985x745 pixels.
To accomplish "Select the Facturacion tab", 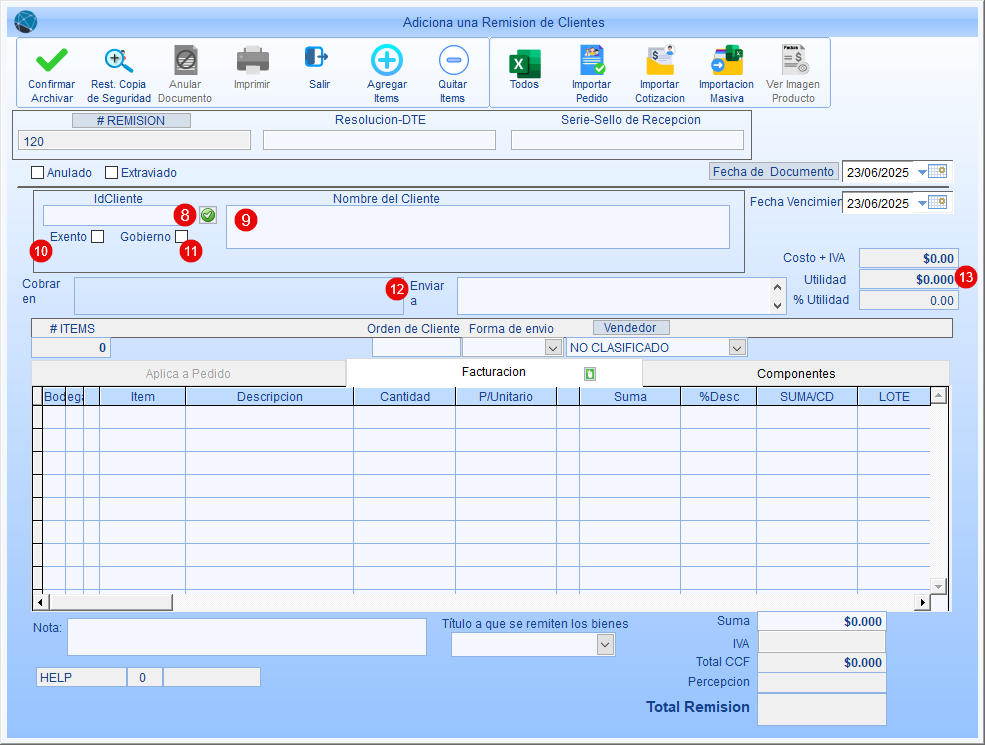I will (x=494, y=372).
